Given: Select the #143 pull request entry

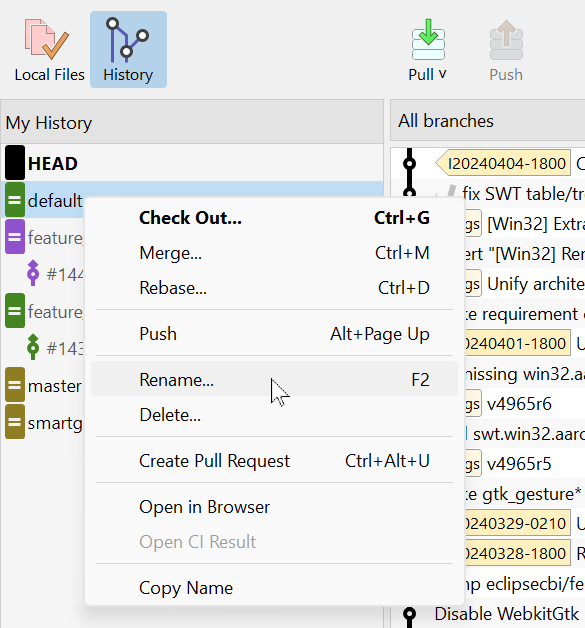Looking at the screenshot, I should point(65,348).
